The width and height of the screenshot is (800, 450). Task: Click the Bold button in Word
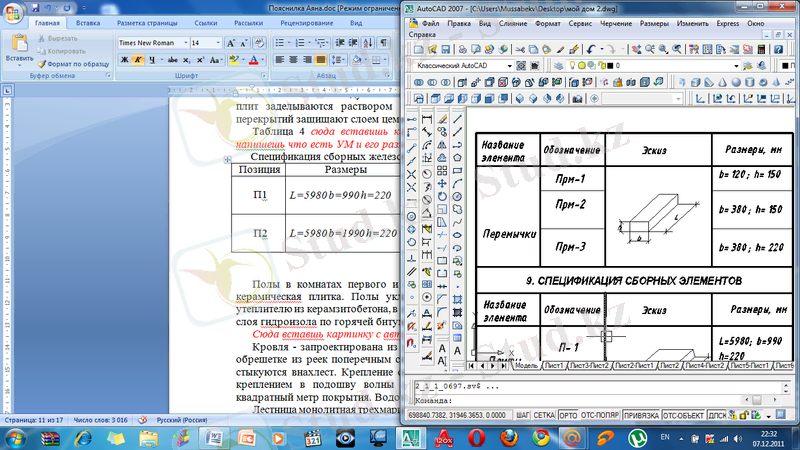coord(125,61)
